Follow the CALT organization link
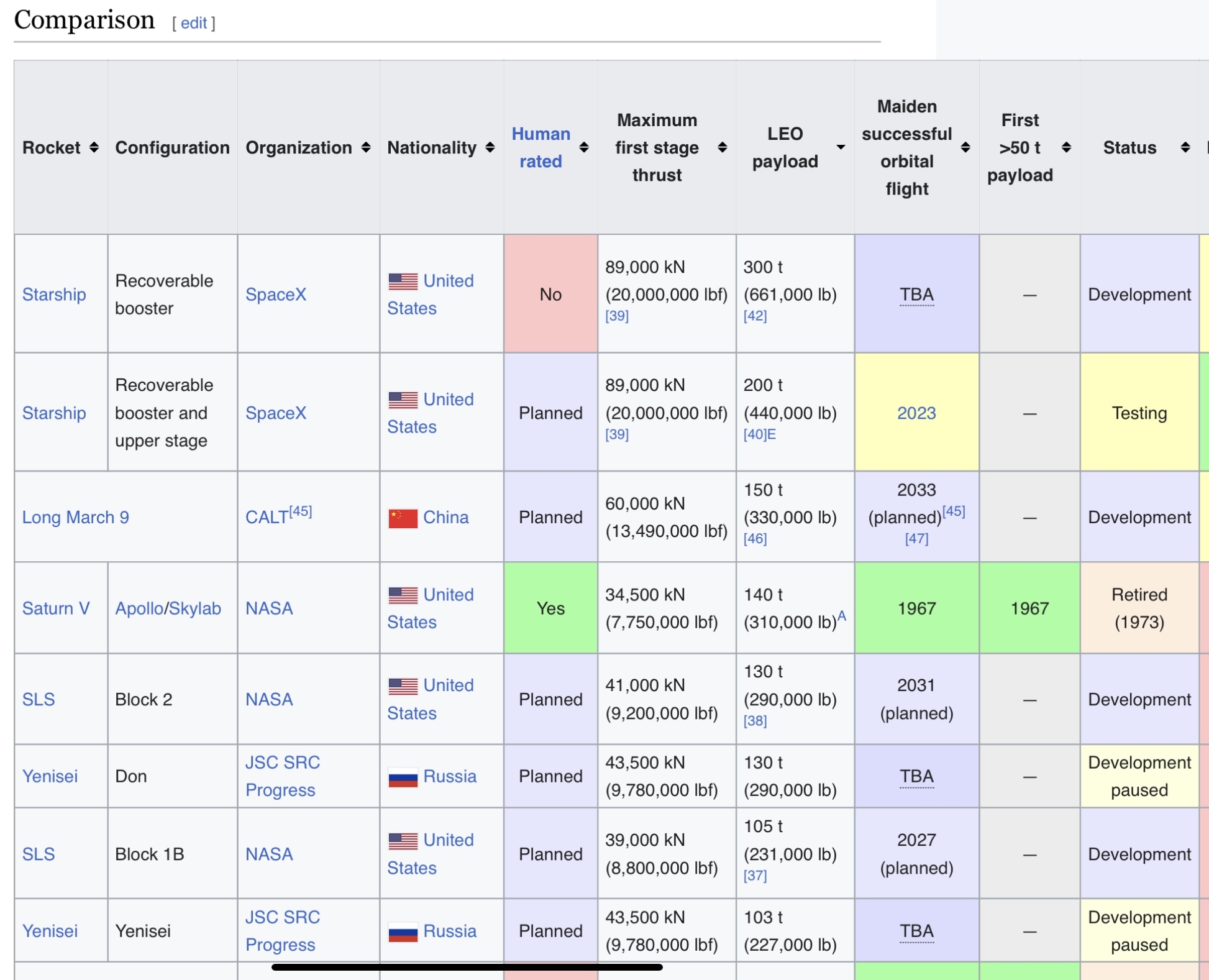Screen dimensions: 1209x980 pos(267,517)
